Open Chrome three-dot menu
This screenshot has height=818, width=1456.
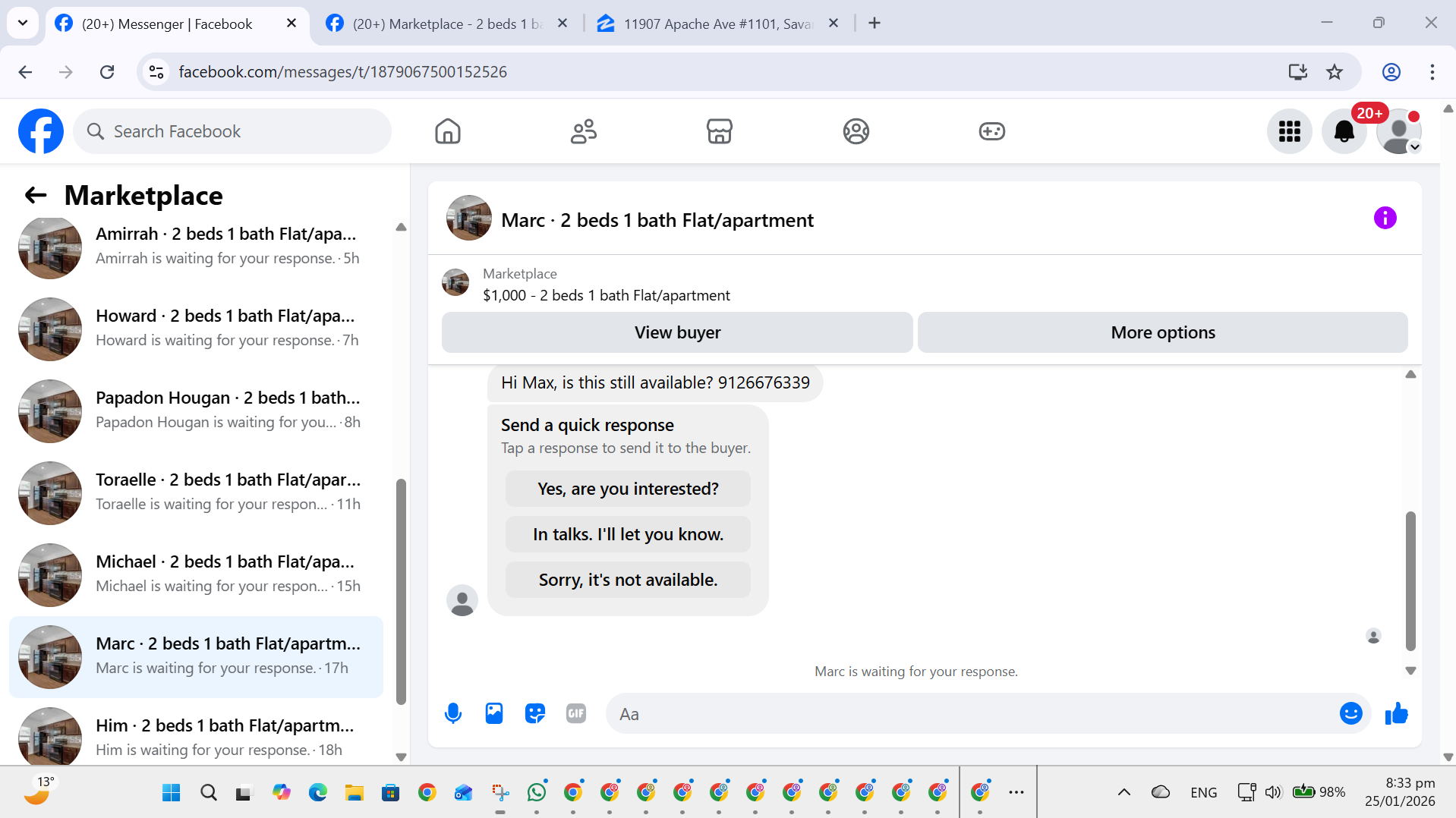1432,72
